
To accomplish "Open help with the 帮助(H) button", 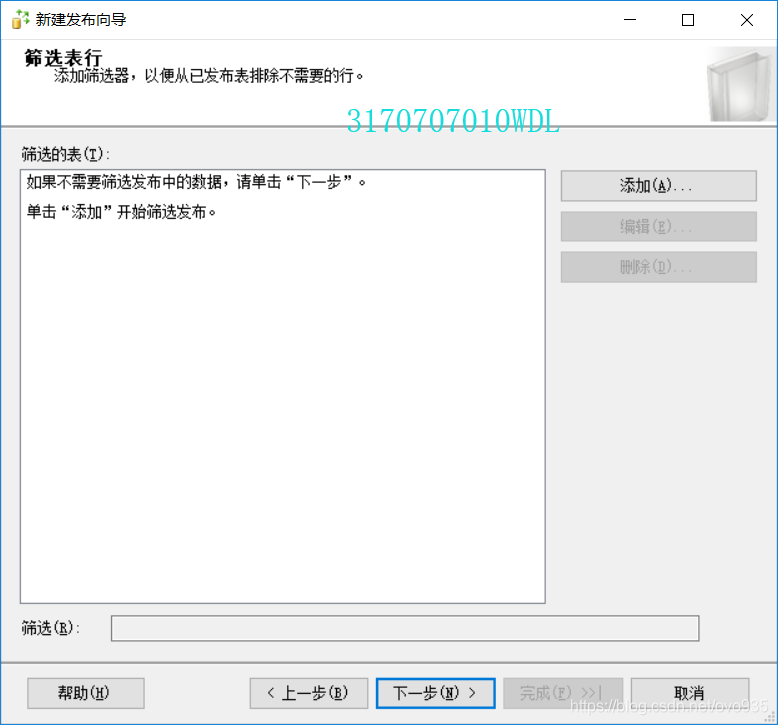I will [86, 693].
